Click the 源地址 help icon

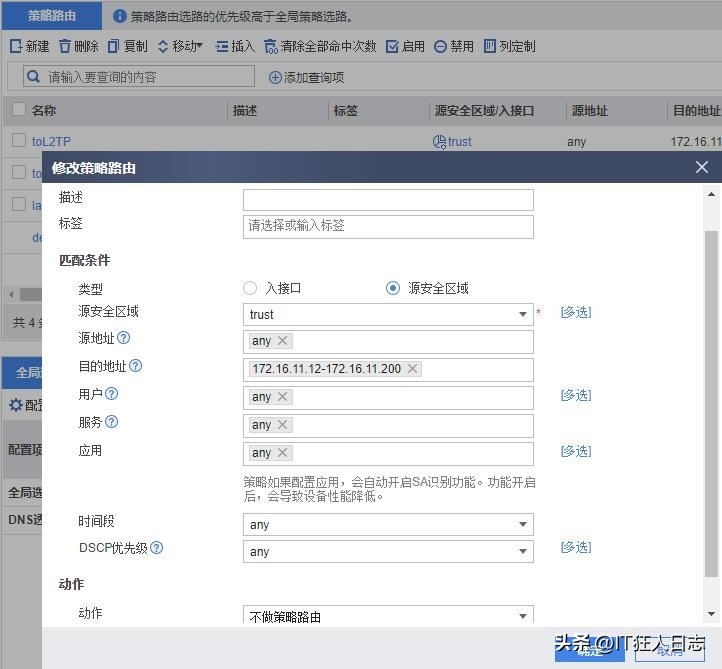pos(123,338)
